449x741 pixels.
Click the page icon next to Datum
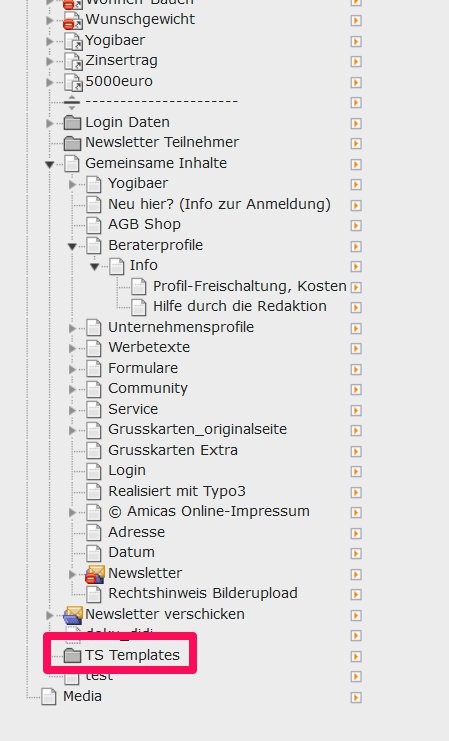pos(94,553)
